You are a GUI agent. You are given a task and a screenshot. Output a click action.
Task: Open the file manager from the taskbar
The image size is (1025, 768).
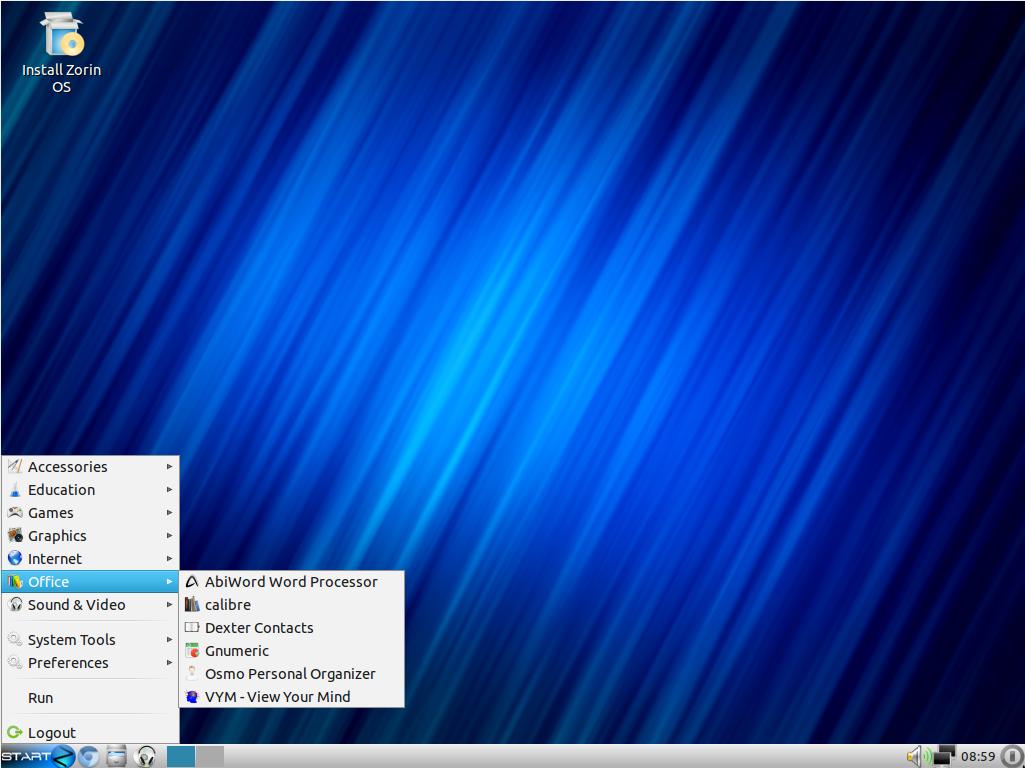tap(117, 756)
